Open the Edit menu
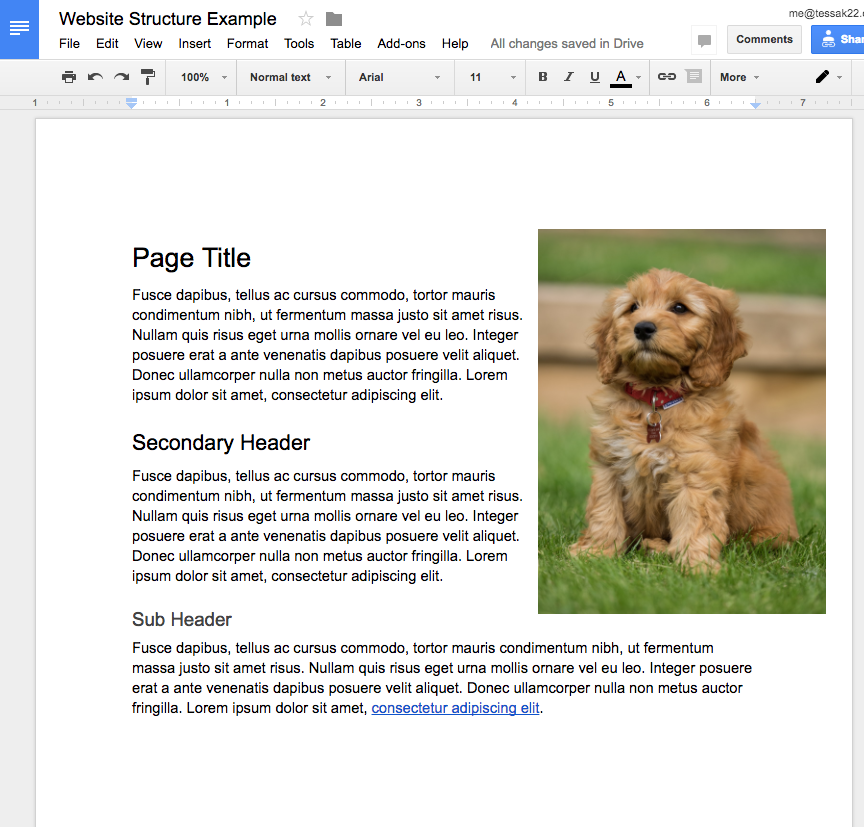 [107, 44]
